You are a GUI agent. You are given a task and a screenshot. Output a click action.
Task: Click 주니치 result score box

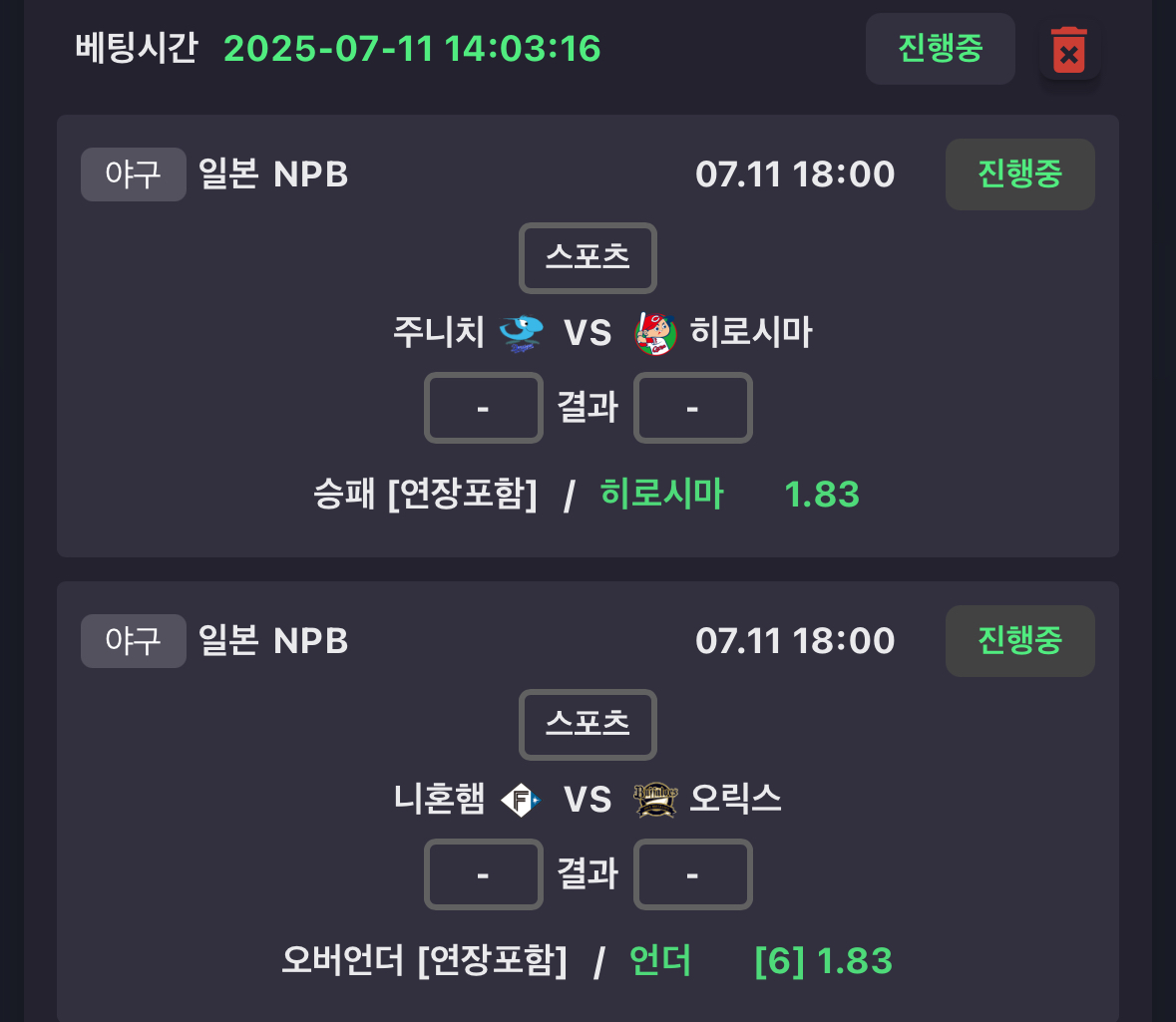pyautogui.click(x=483, y=408)
